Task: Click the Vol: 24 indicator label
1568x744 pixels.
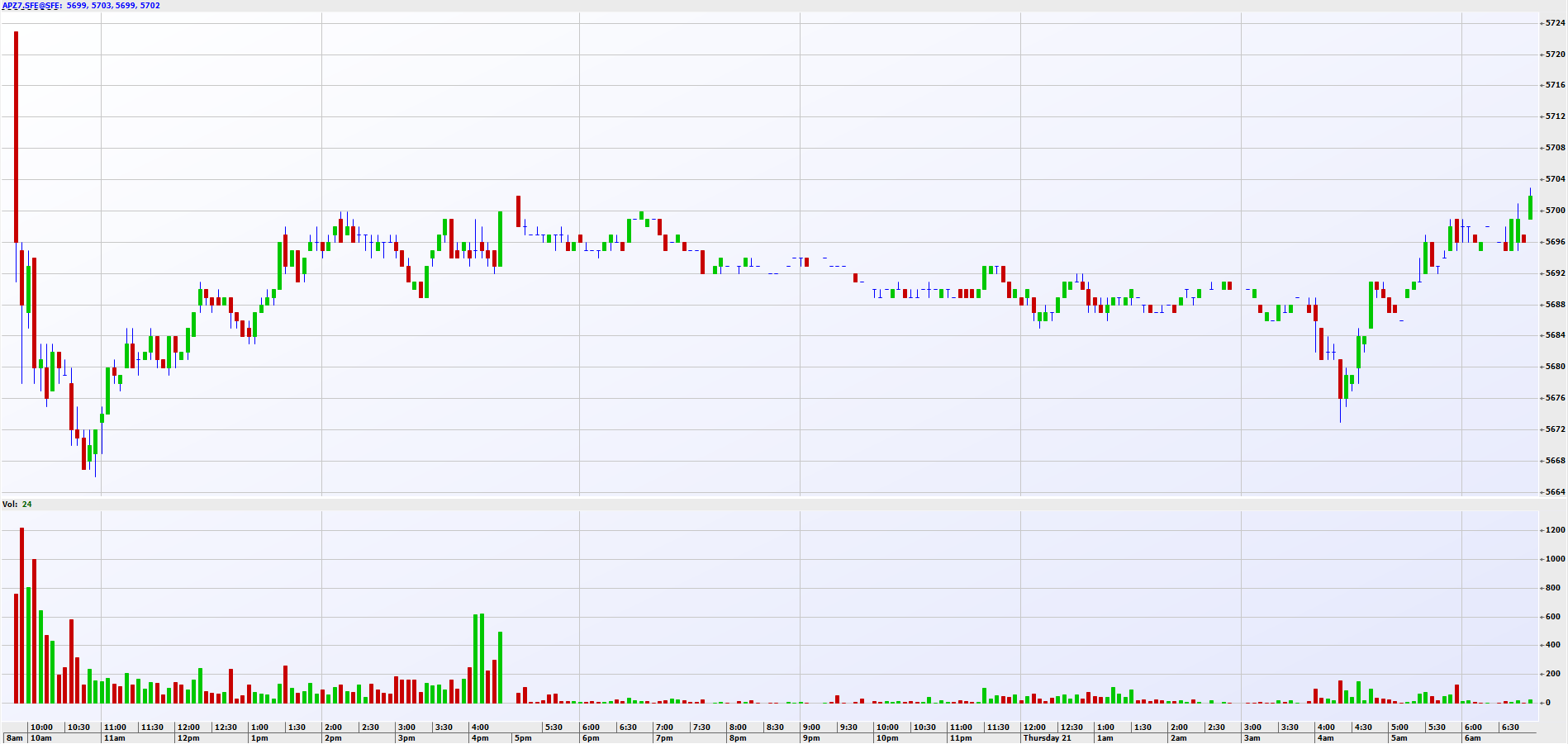Action: click(x=17, y=505)
